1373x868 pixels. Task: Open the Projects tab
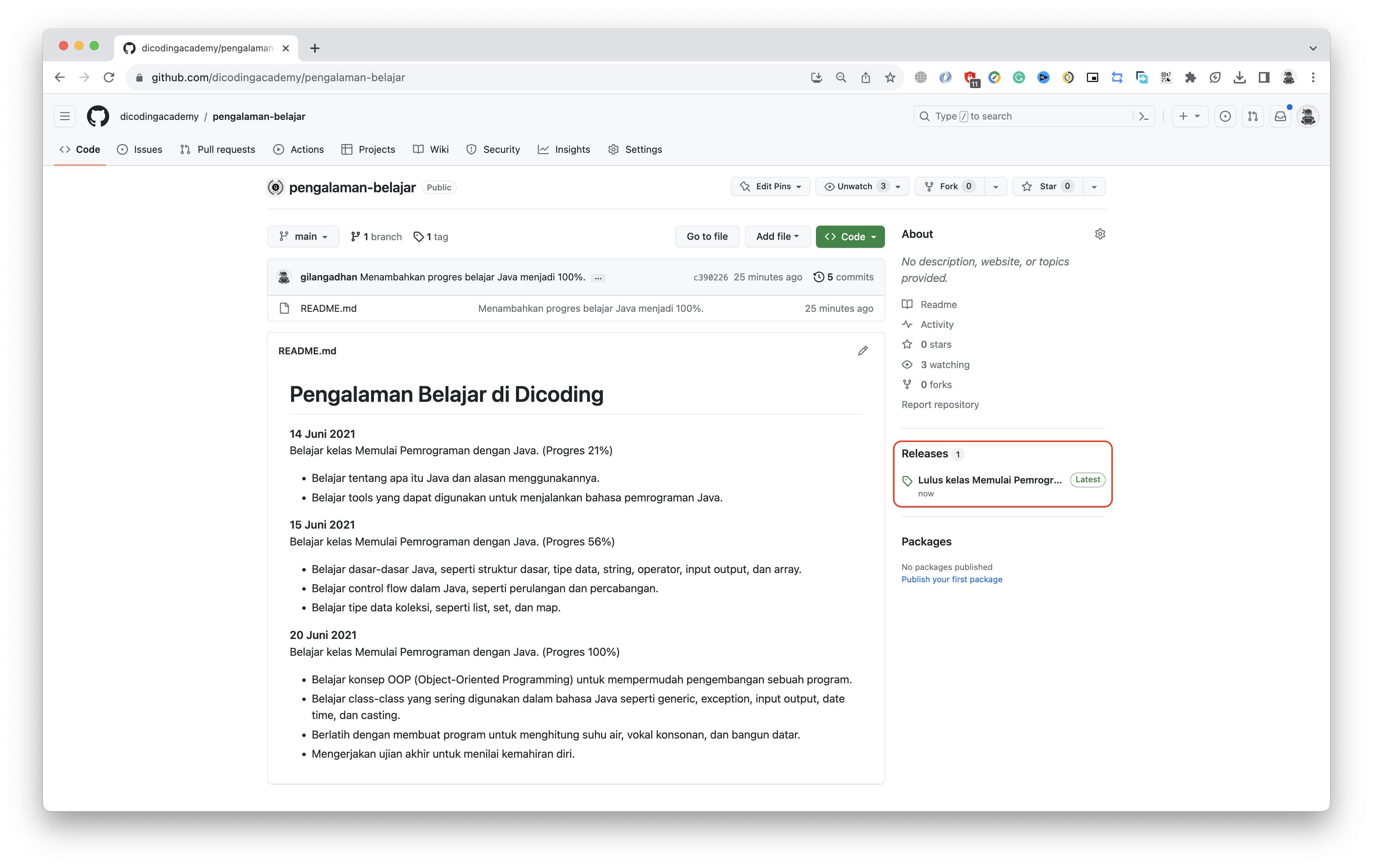[368, 149]
